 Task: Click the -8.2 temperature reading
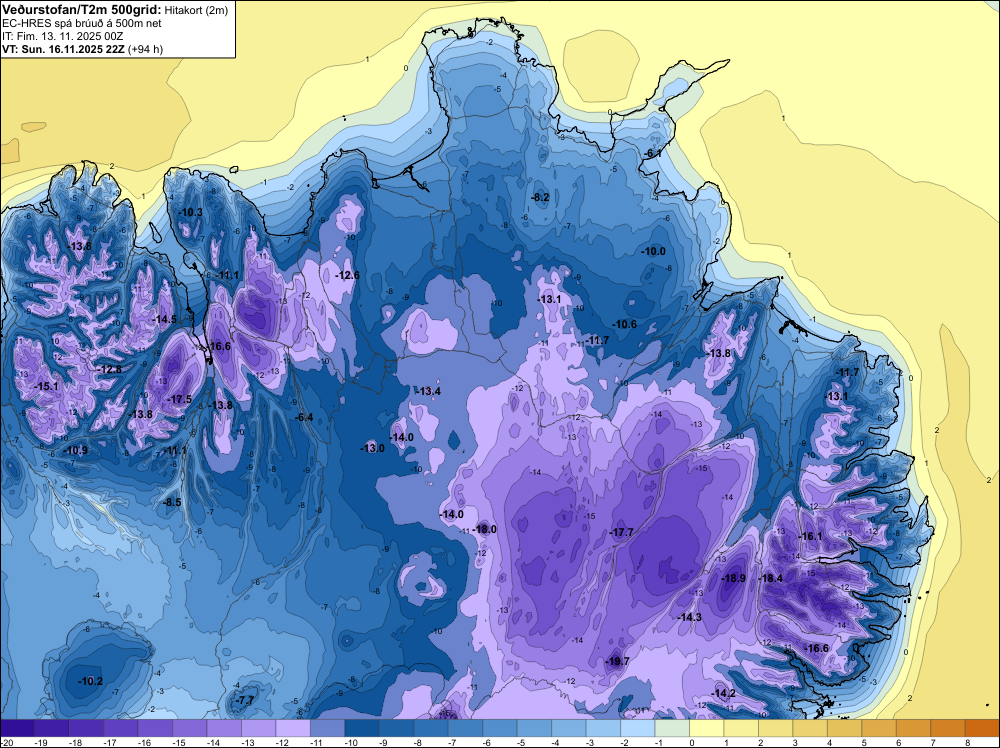pyautogui.click(x=540, y=197)
